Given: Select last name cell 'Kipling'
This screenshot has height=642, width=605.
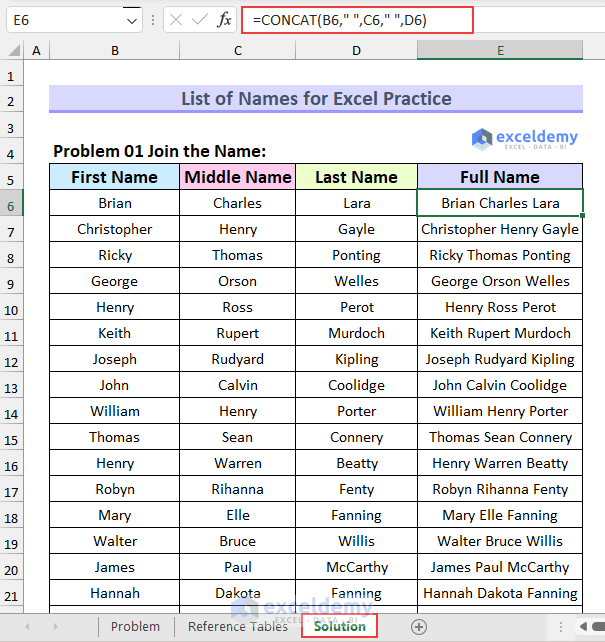Looking at the screenshot, I should 357,359.
